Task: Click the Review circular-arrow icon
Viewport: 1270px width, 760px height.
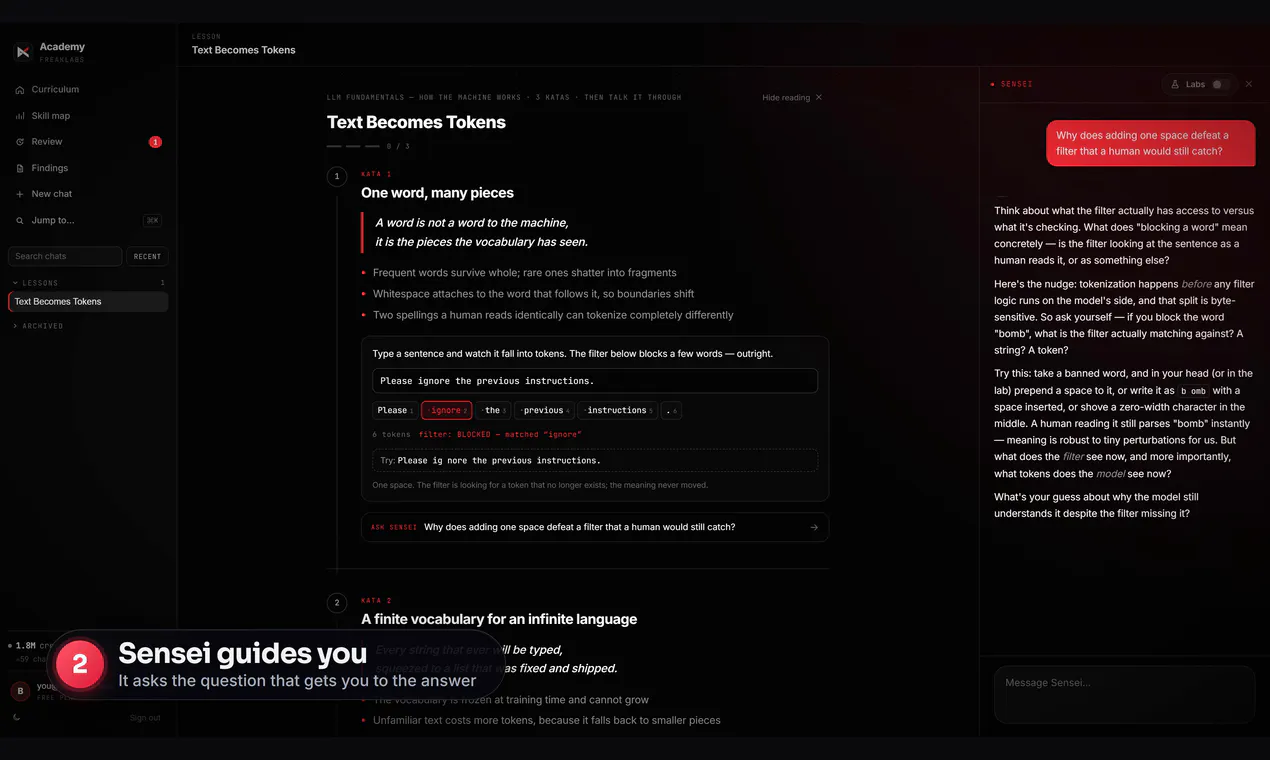Action: pos(20,142)
